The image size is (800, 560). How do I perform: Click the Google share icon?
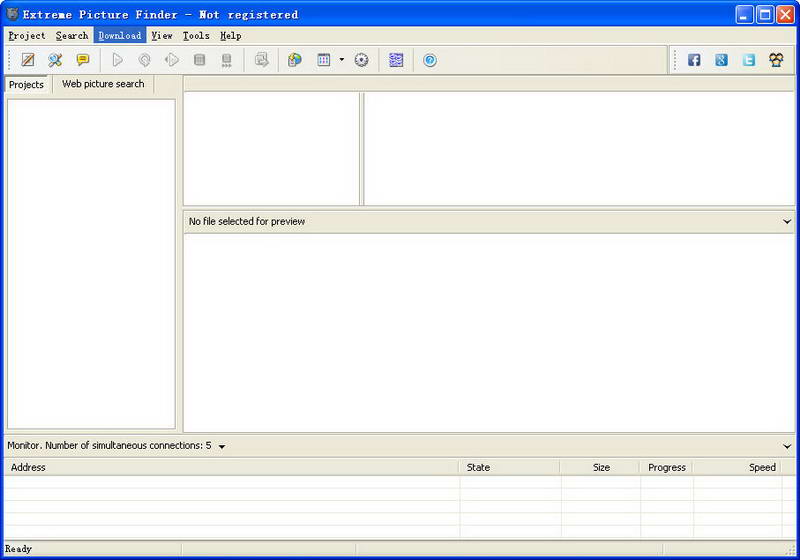coord(721,60)
